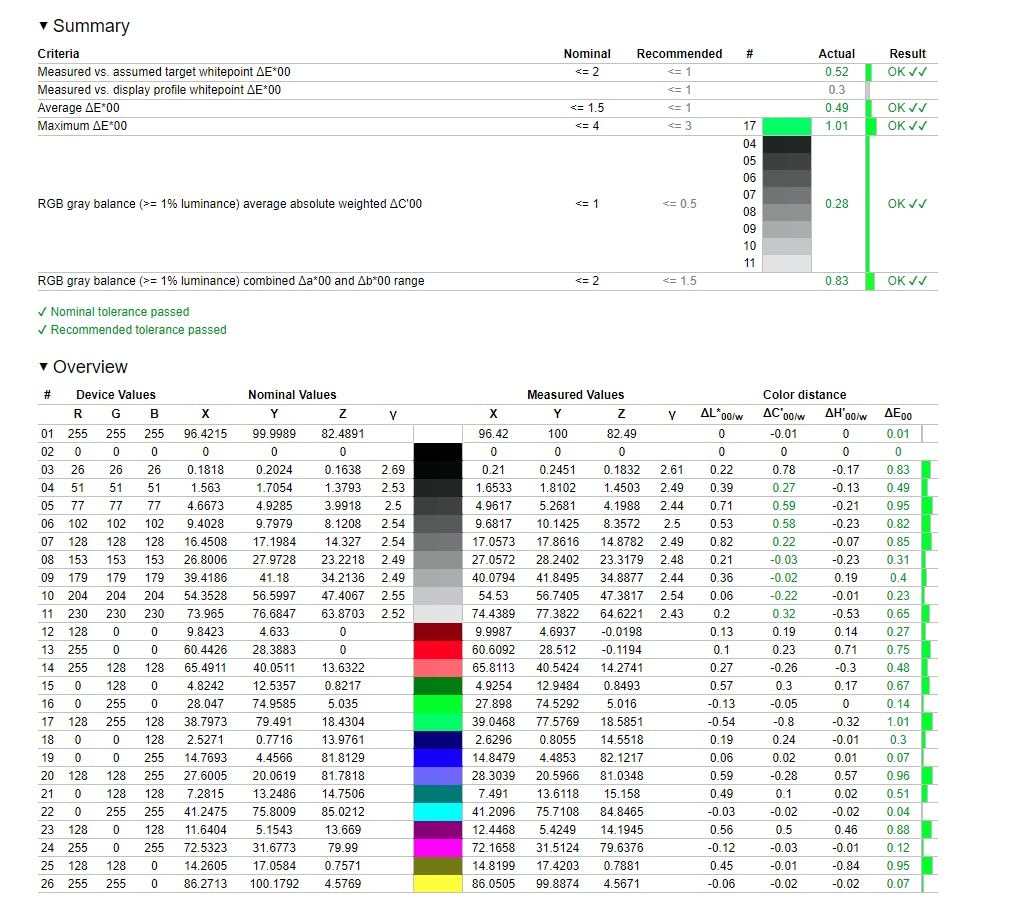Click 'average absolute weighted ΔC'00' row
1015x903 pixels.
(487, 204)
